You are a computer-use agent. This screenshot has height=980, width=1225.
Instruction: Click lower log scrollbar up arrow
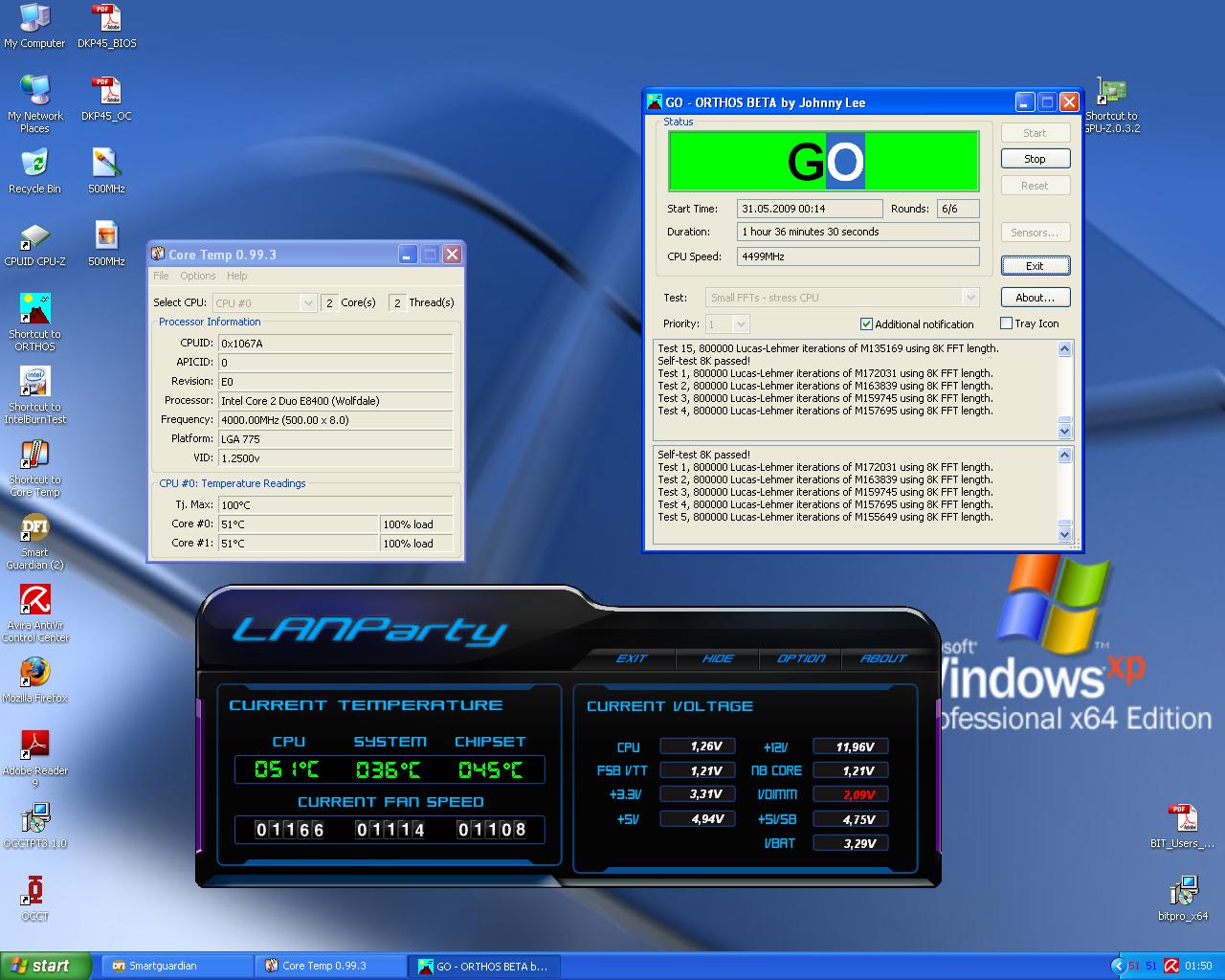tap(1064, 456)
